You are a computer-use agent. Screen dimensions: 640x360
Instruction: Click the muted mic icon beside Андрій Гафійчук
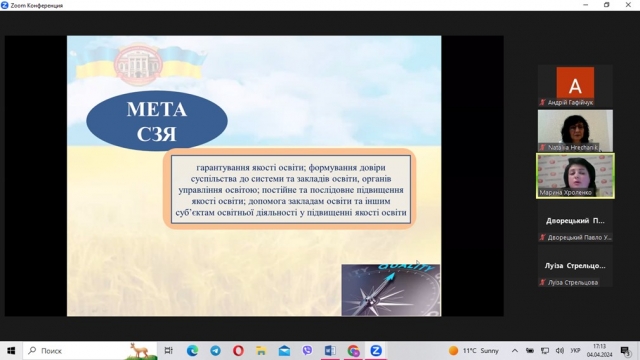point(542,102)
